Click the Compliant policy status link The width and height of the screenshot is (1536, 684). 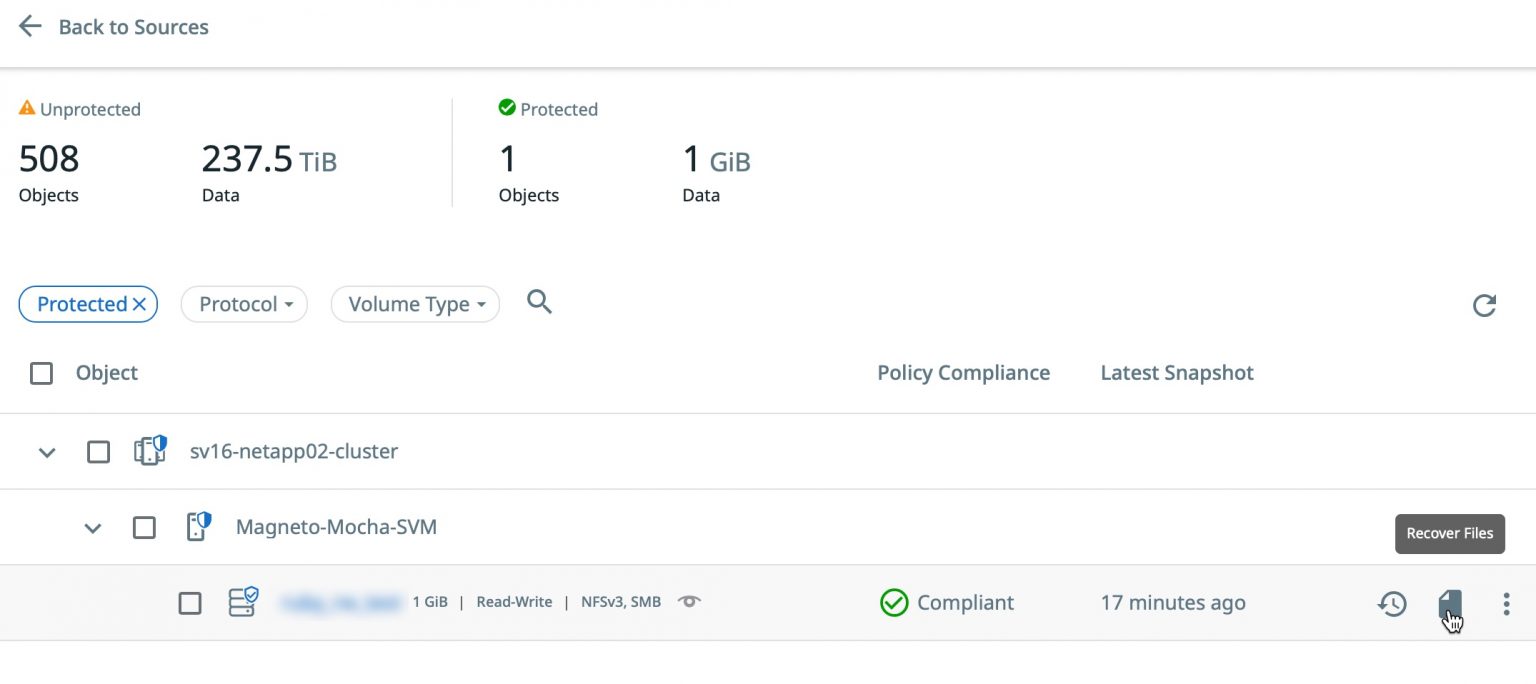tap(946, 602)
